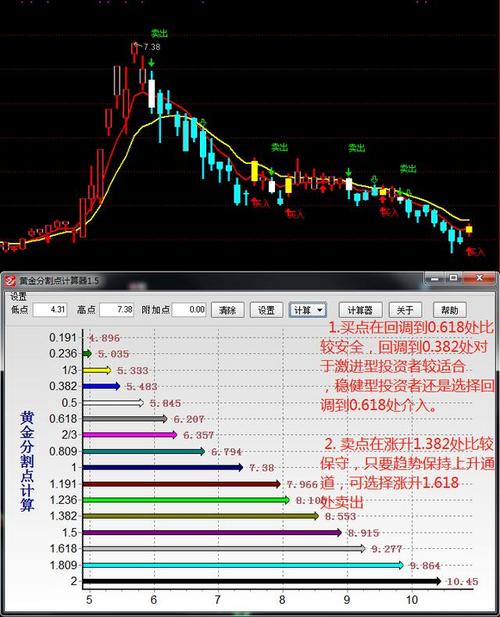The image size is (500, 617).
Task: Click the 帮助 help button
Action: tap(450, 310)
